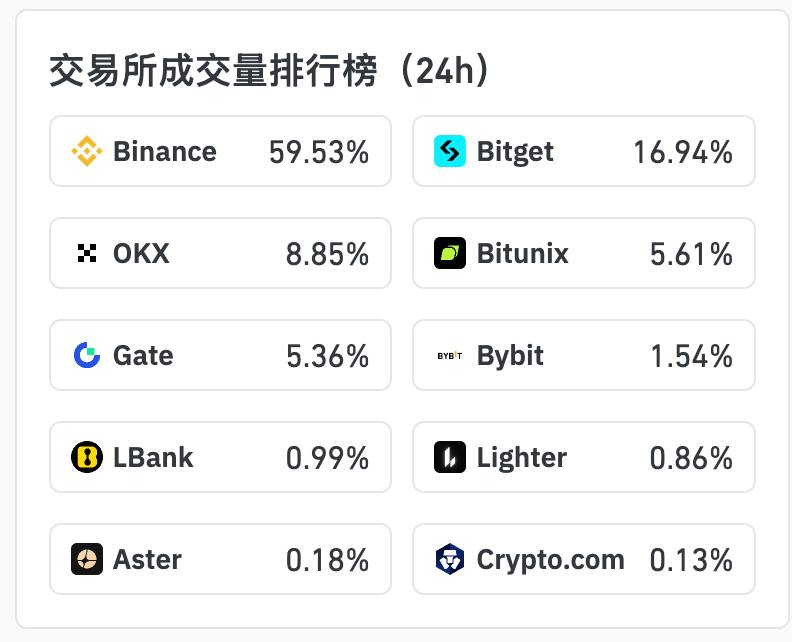Click Bitget's 16.94% volume share
This screenshot has height=642, width=792.
coord(683,152)
